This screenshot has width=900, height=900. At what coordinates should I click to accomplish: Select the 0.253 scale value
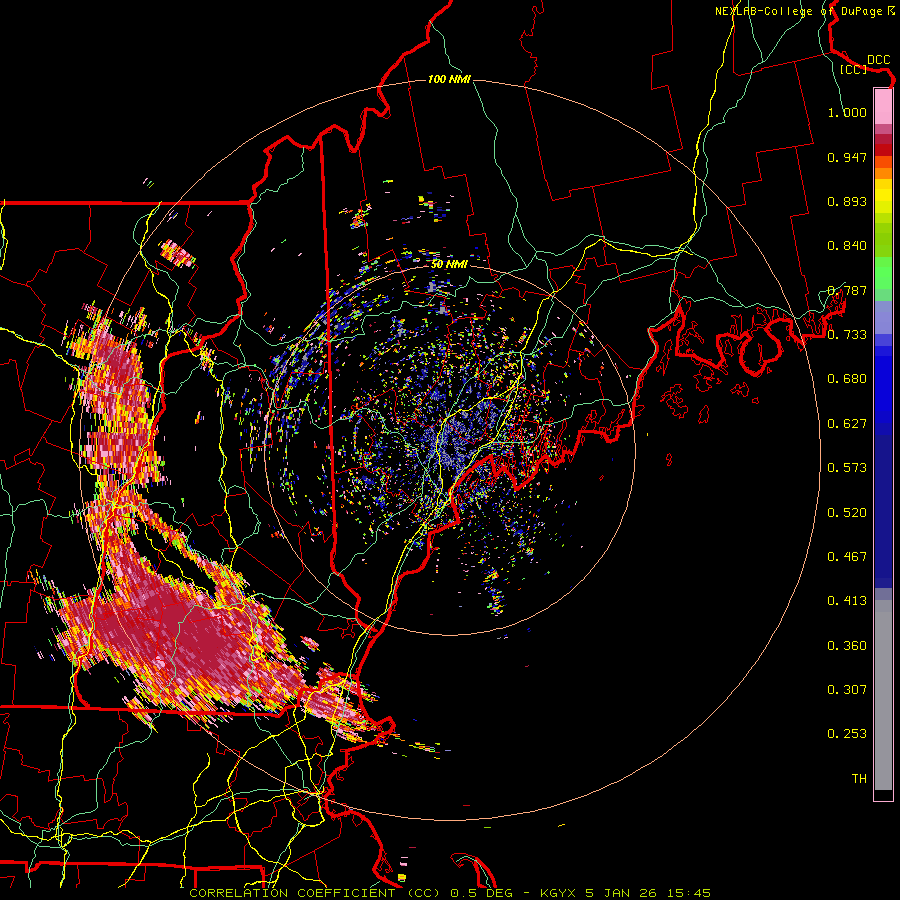[847, 734]
